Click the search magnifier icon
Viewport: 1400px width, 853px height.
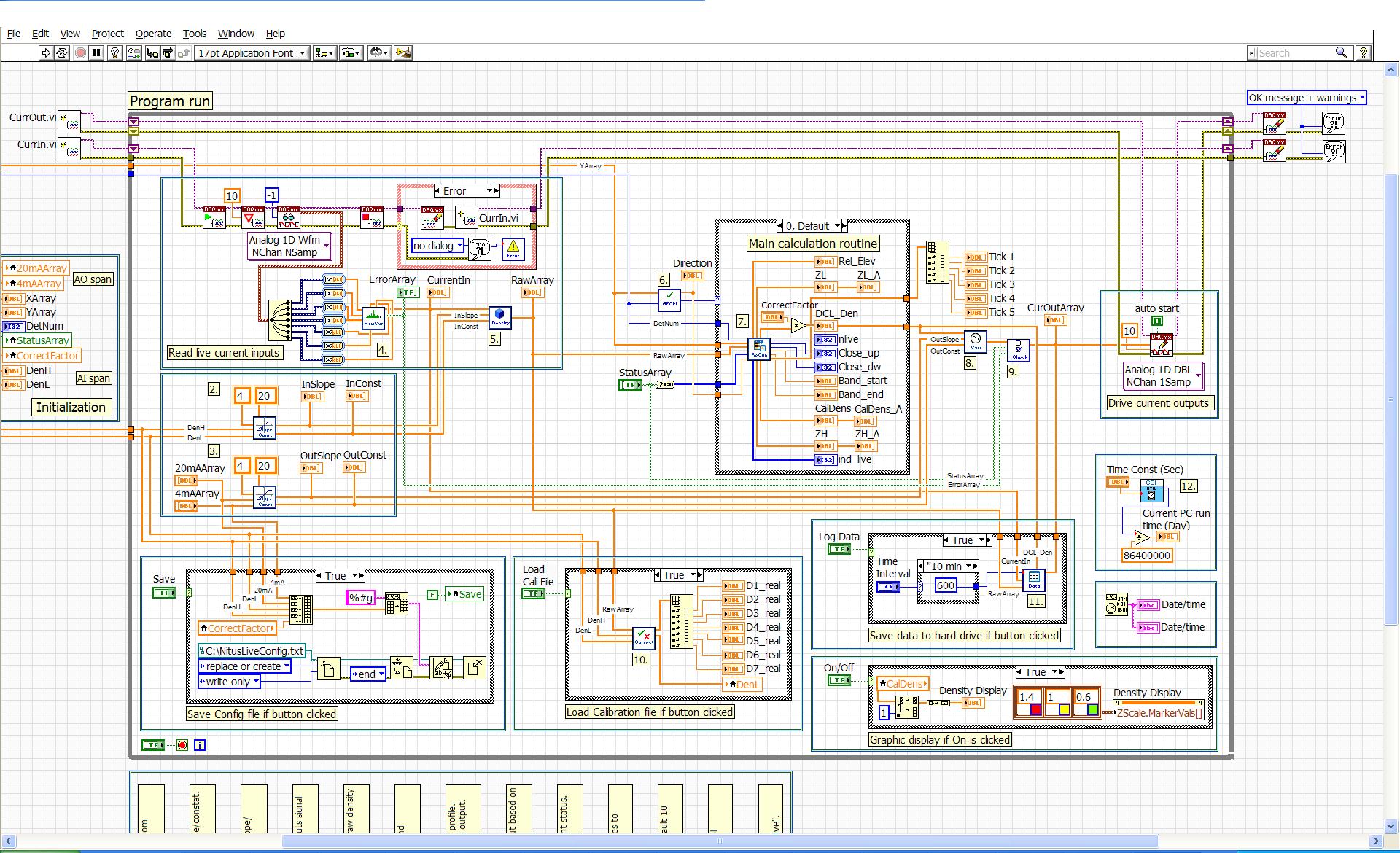coord(1340,52)
